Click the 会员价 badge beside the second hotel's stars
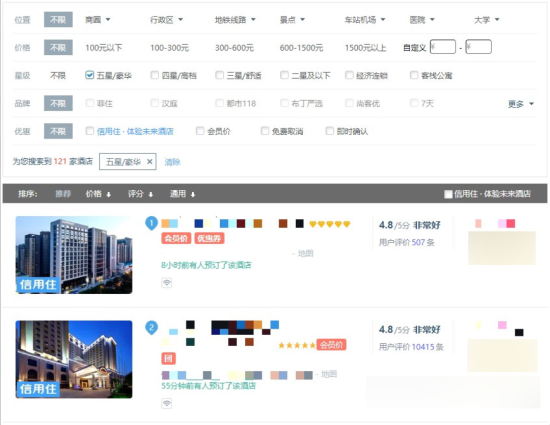550x425 pixels. tap(331, 345)
